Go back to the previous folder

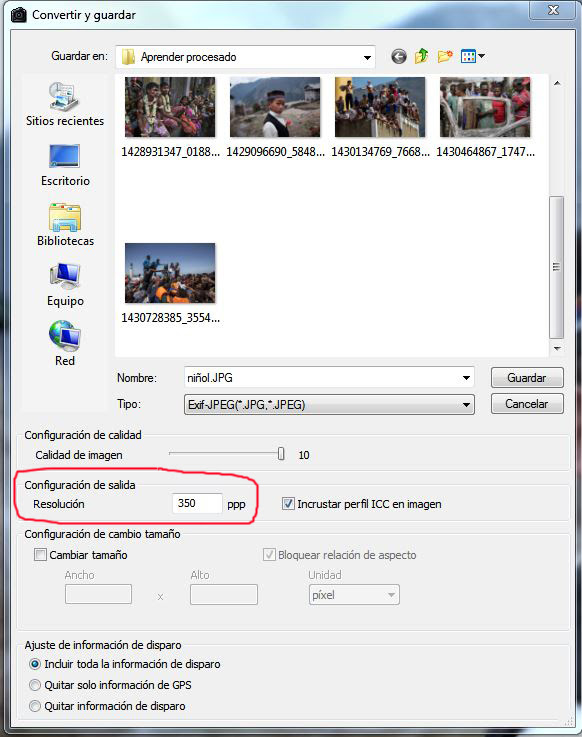pyautogui.click(x=399, y=57)
